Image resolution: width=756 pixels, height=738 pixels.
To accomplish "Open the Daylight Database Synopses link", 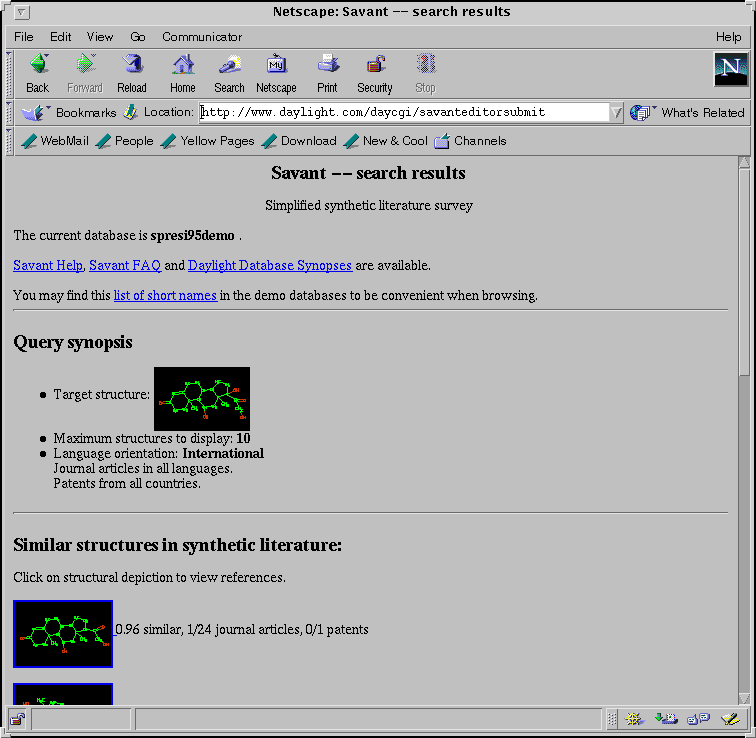I will pos(269,266).
